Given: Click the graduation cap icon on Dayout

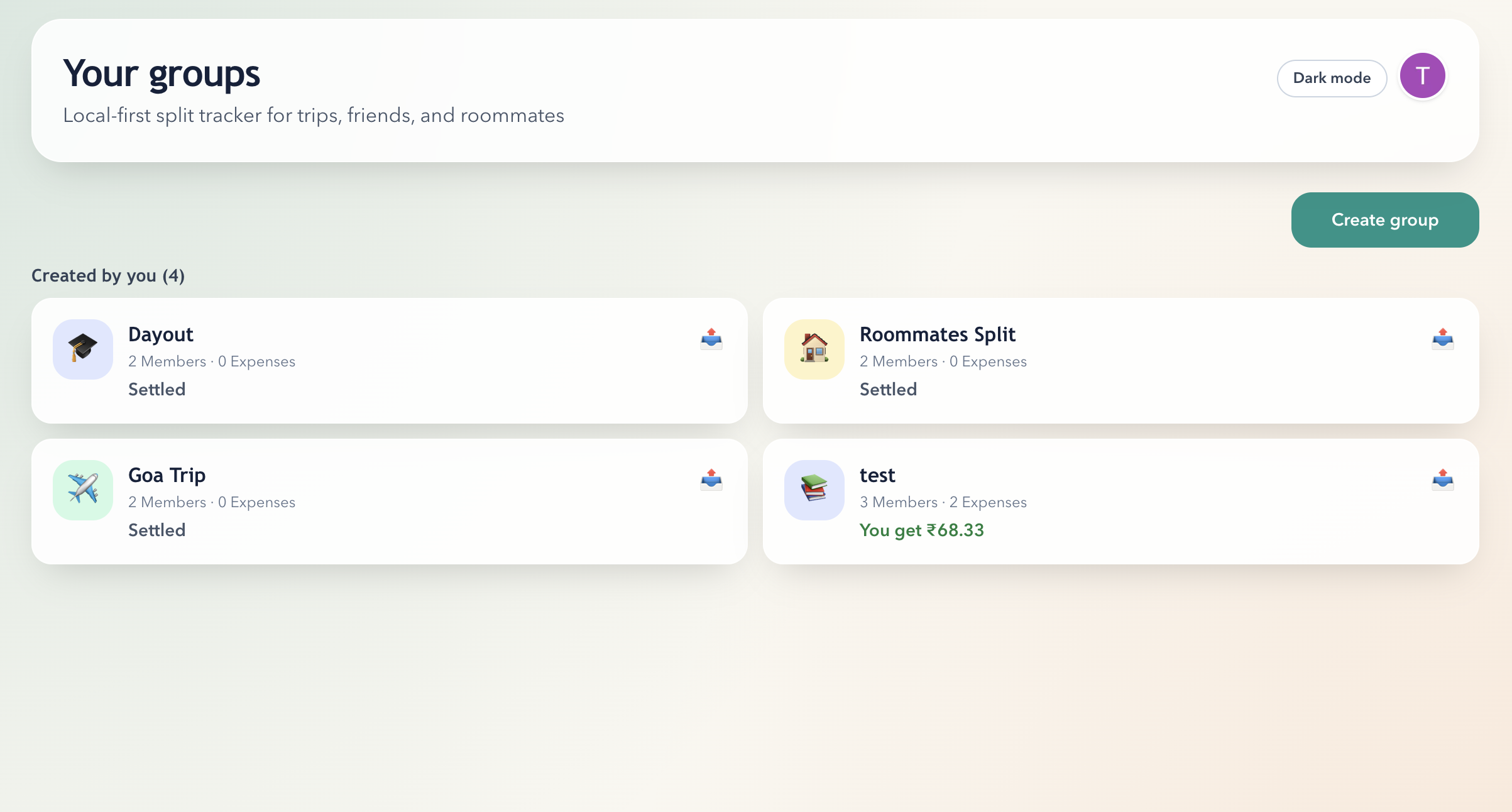Looking at the screenshot, I should 82,349.
